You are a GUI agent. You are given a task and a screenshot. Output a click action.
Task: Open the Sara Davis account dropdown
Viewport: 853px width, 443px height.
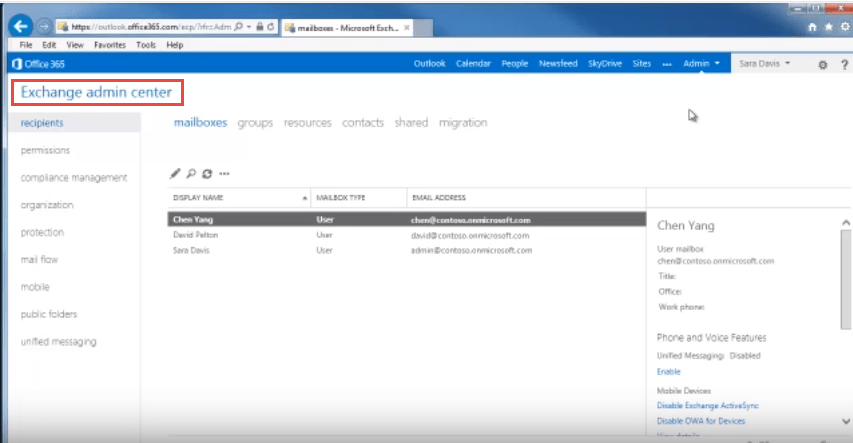[764, 64]
